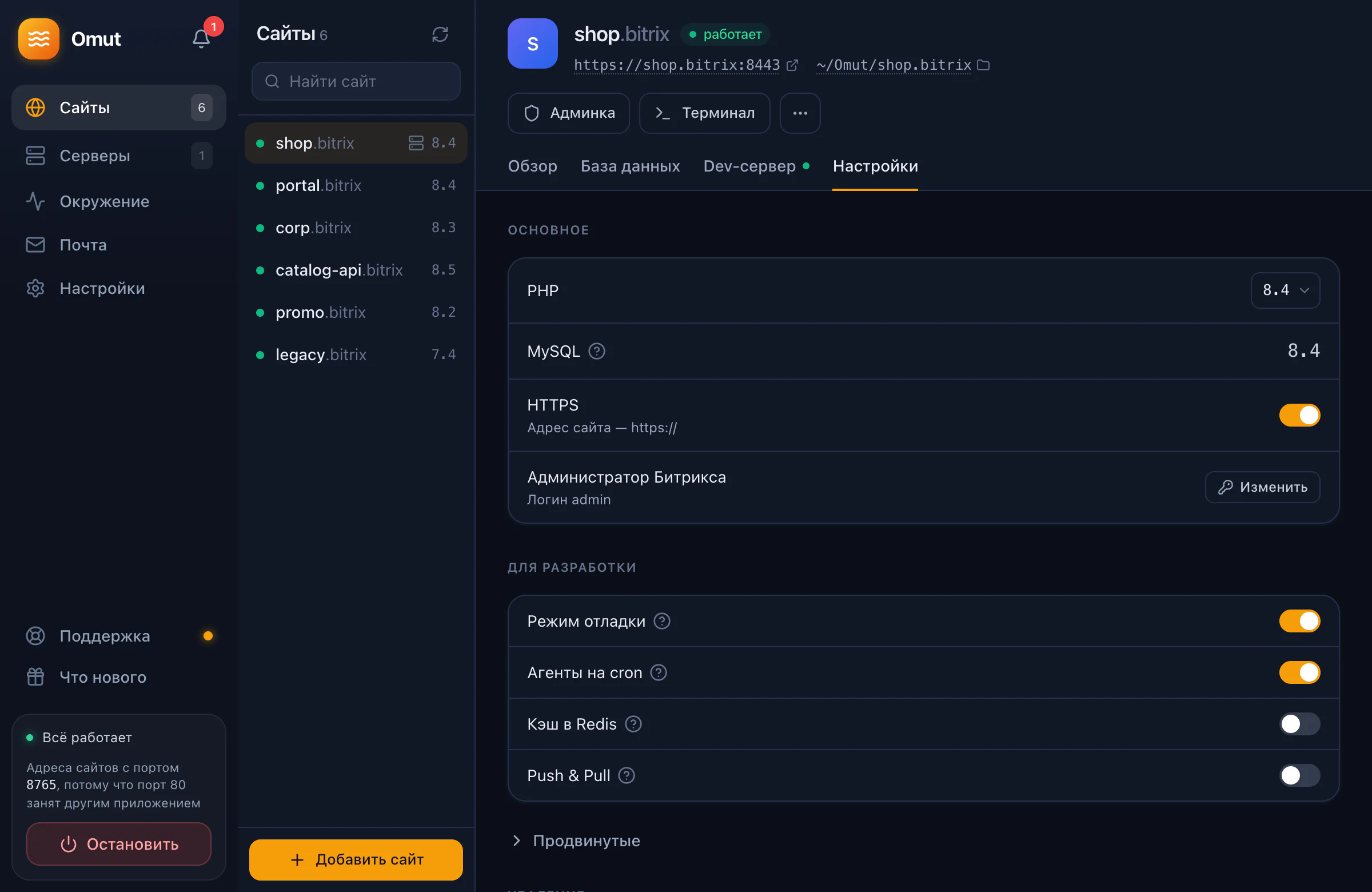
Task: Open Поддержка in sidebar
Action: (119, 635)
